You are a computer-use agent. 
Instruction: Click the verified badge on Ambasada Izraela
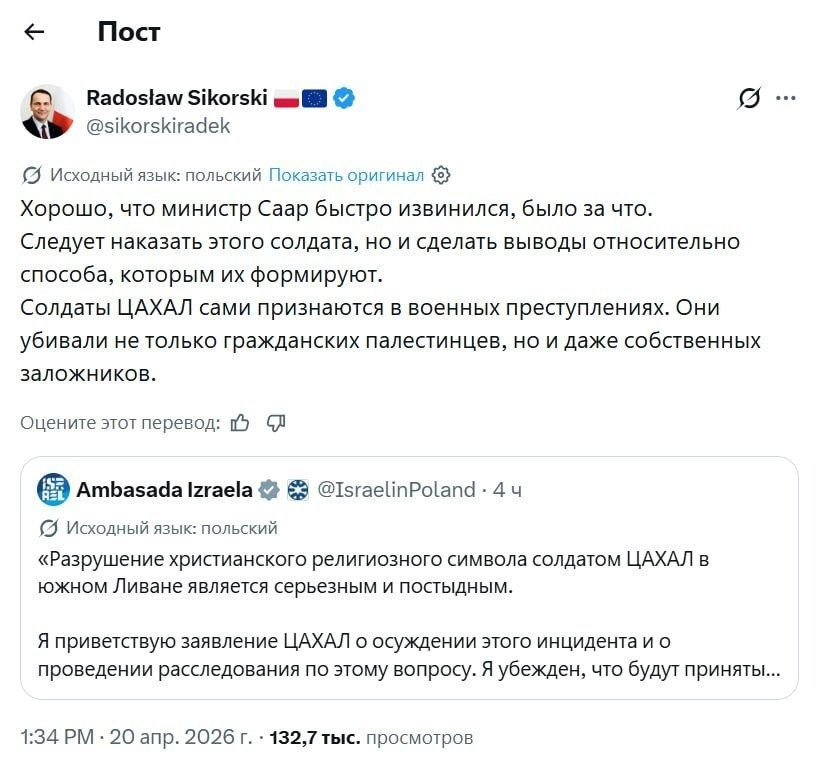(x=268, y=489)
